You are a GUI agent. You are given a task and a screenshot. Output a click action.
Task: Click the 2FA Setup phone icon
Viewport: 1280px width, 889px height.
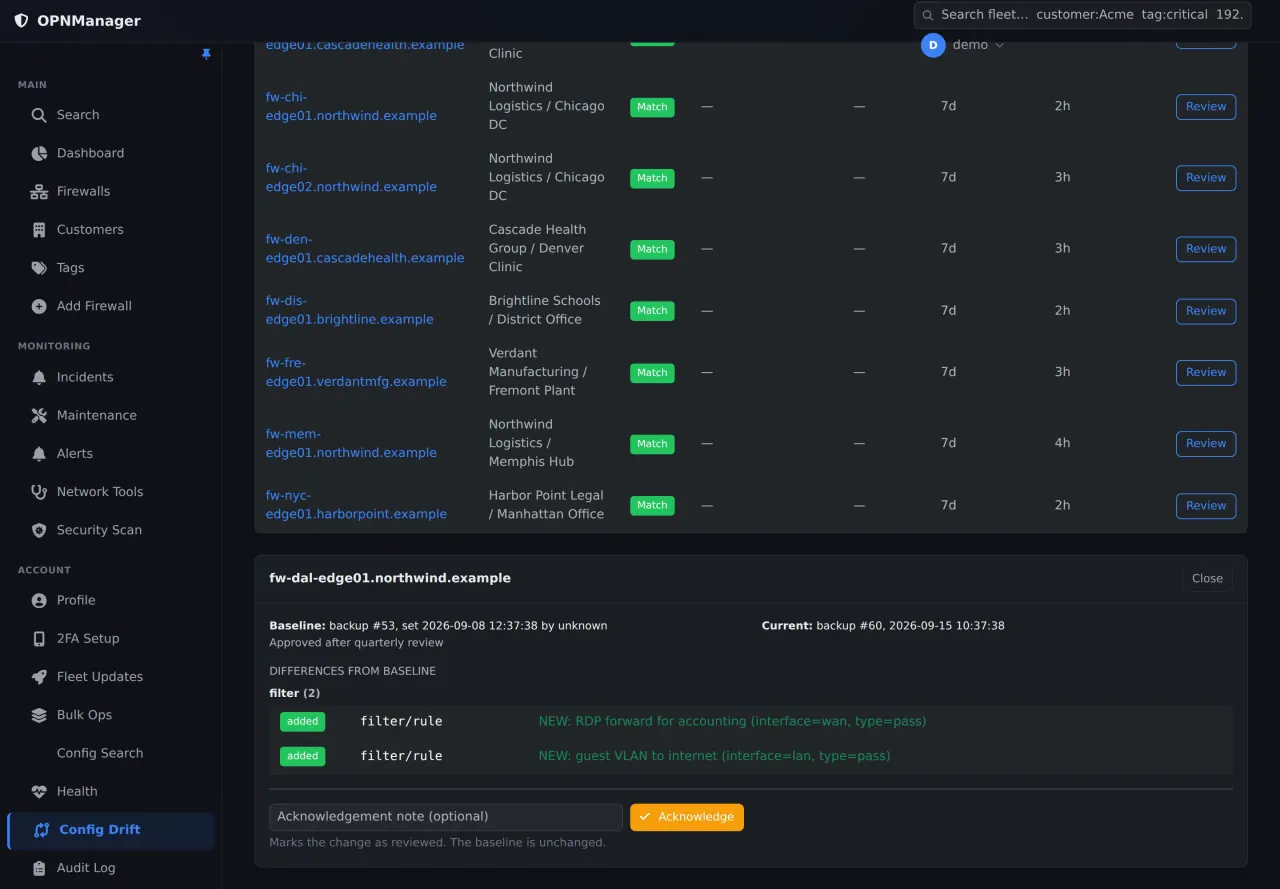coord(39,638)
